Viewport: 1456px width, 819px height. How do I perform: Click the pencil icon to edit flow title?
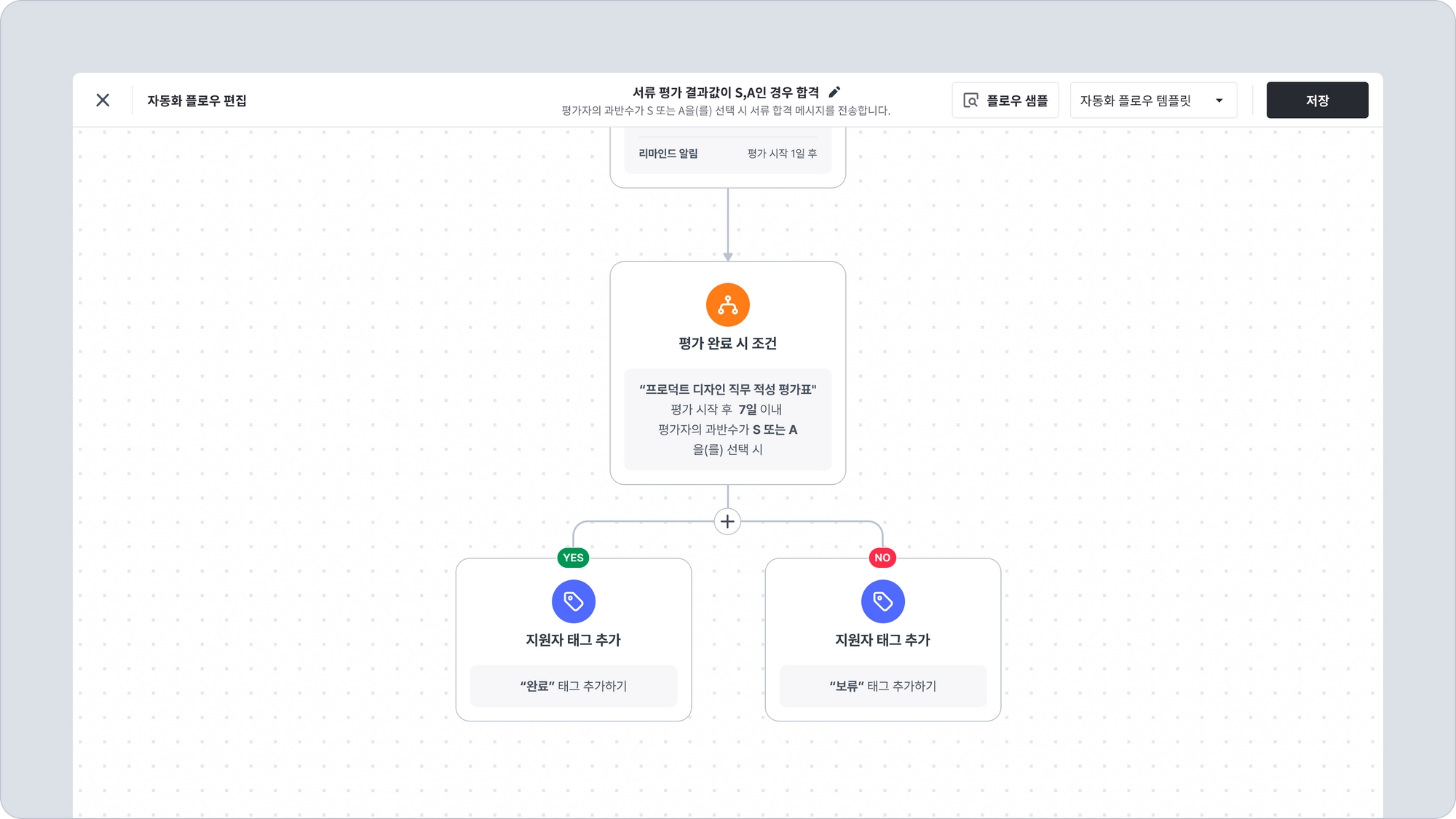coord(834,92)
